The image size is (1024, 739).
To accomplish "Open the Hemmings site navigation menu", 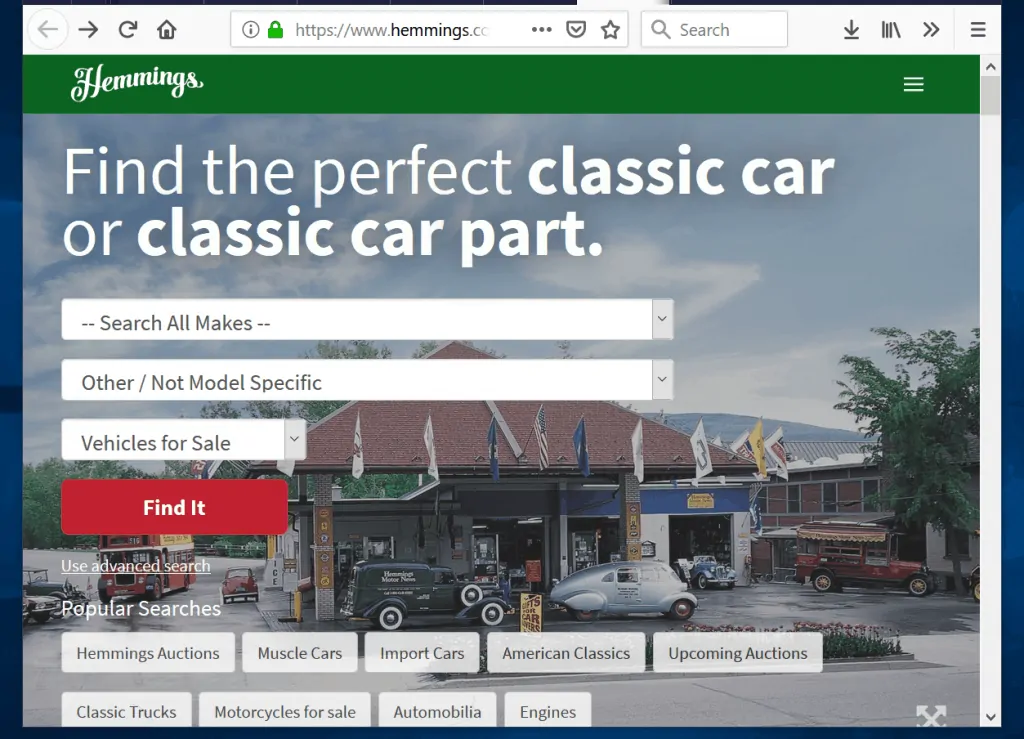I will click(913, 84).
